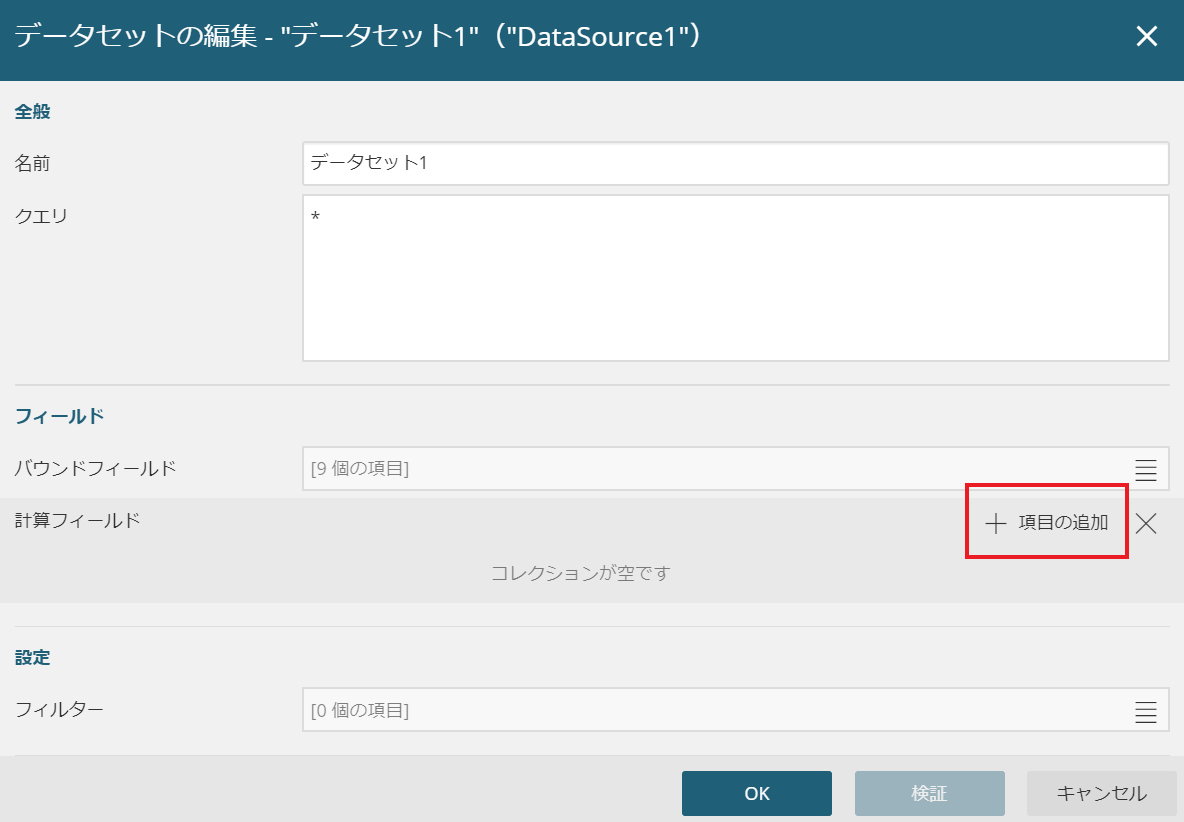Click inside the クエリ text area
Viewport: 1184px width, 822px height.
click(735, 278)
